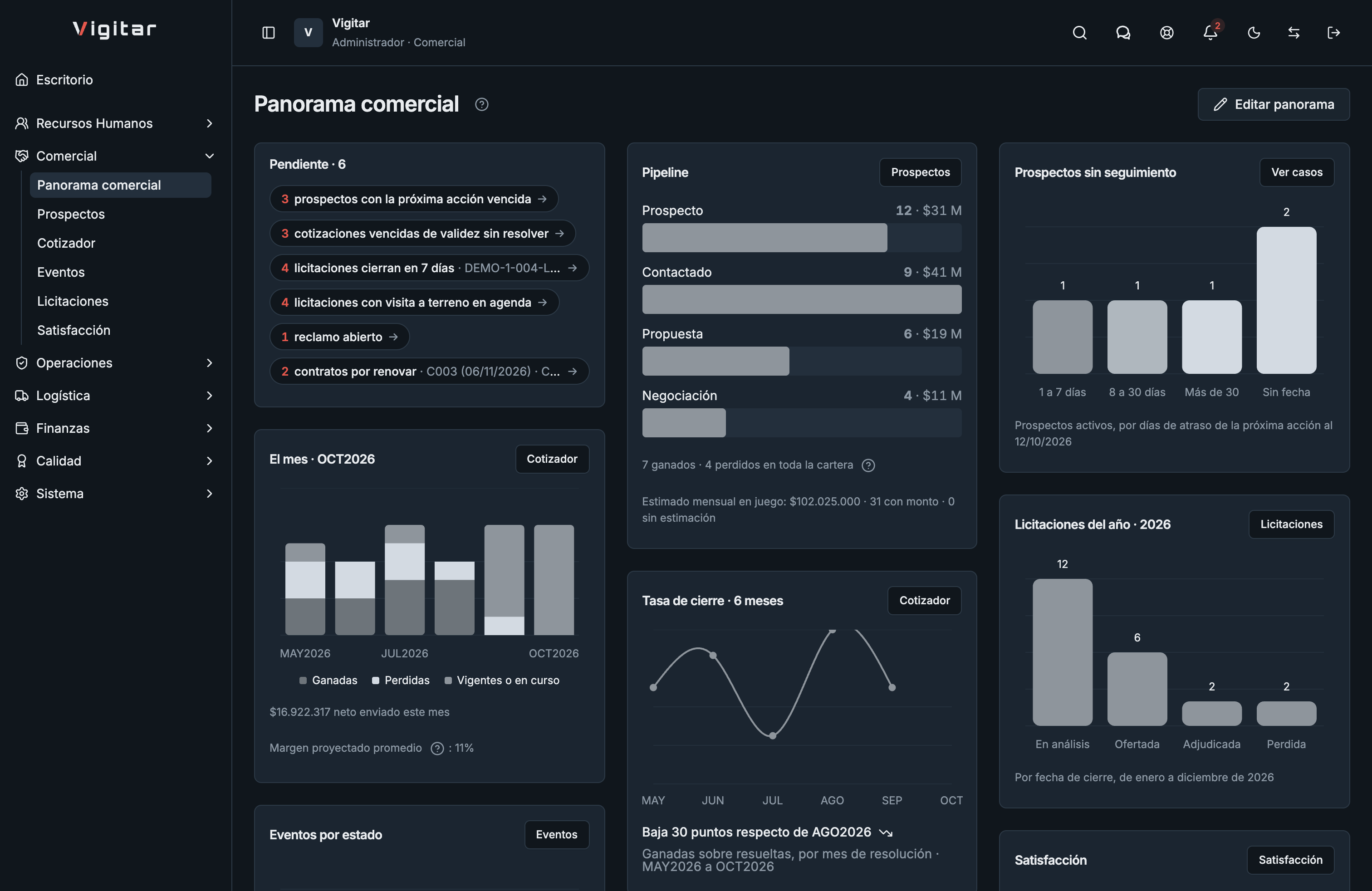Open Licitaciones in sidebar submenu
The height and width of the screenshot is (891, 1372).
pos(121,301)
